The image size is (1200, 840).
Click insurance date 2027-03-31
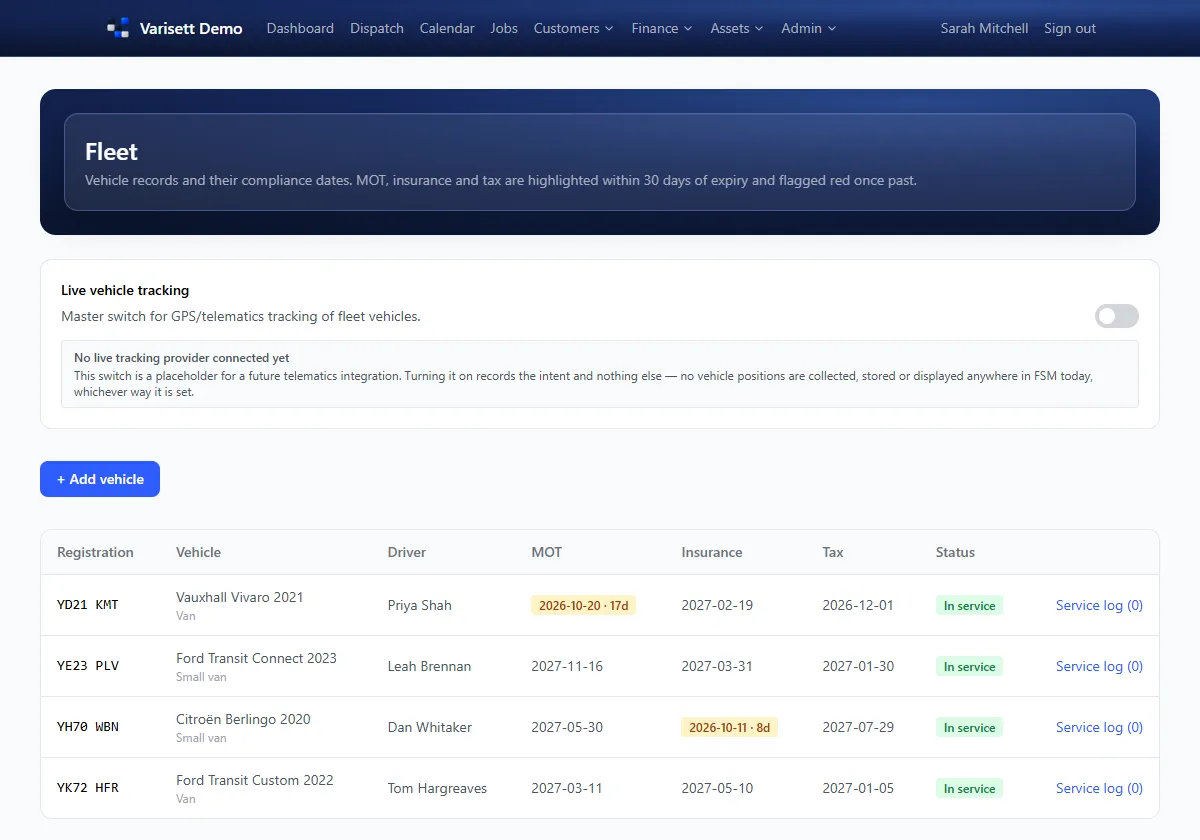(717, 666)
